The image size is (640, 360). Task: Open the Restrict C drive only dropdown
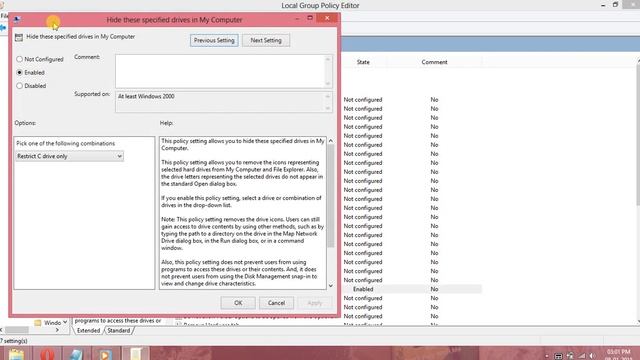(x=69, y=156)
